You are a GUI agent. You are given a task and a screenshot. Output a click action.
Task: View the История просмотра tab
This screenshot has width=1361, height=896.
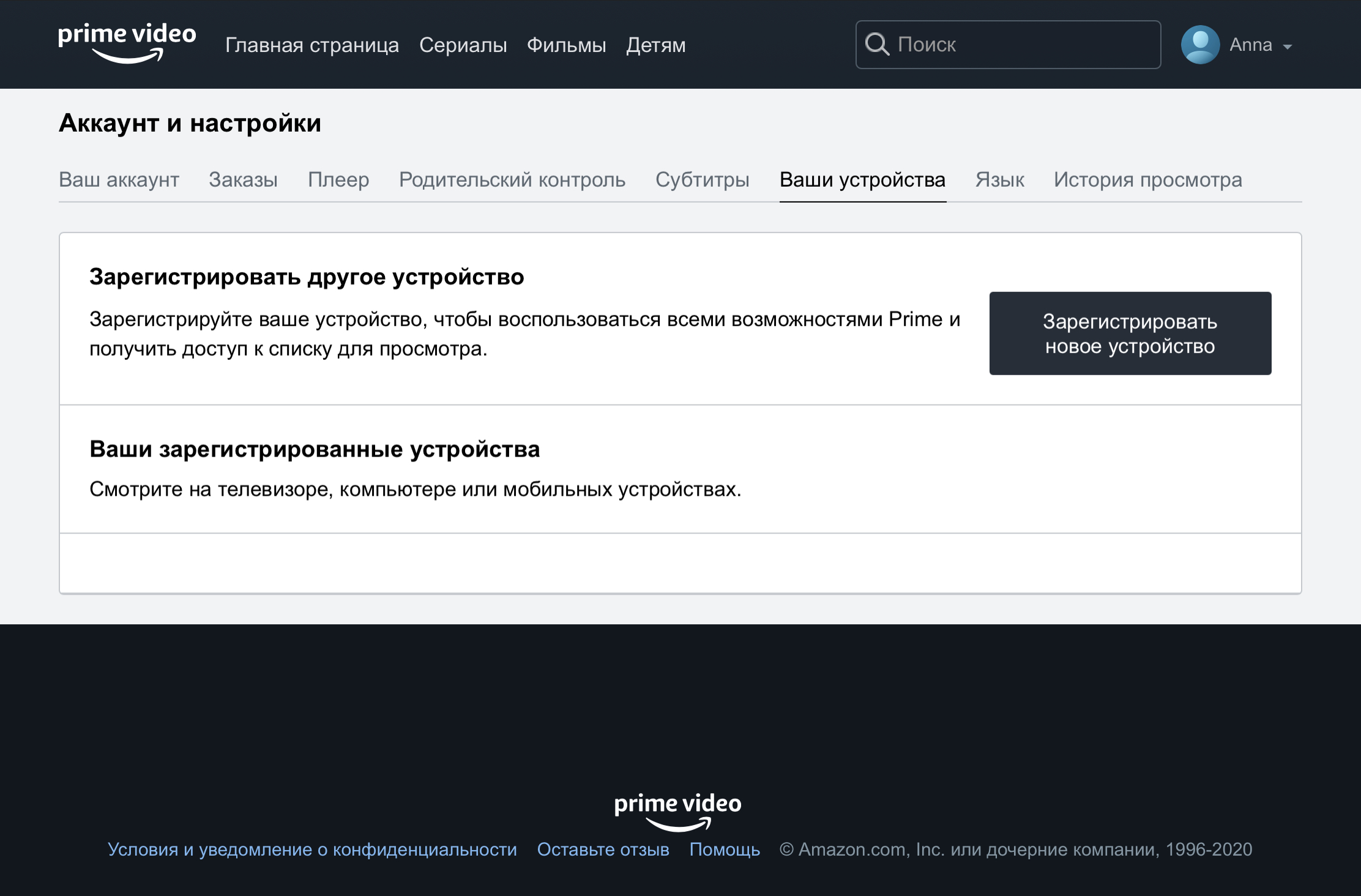pos(1147,180)
